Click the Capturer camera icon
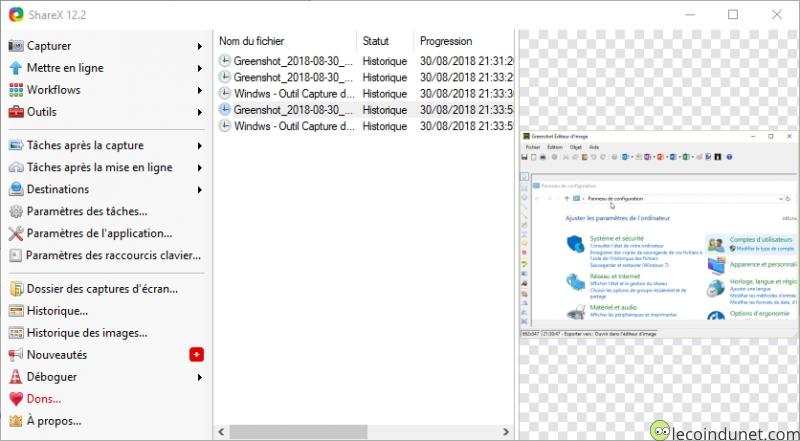Image resolution: width=800 pixels, height=441 pixels. coord(16,46)
